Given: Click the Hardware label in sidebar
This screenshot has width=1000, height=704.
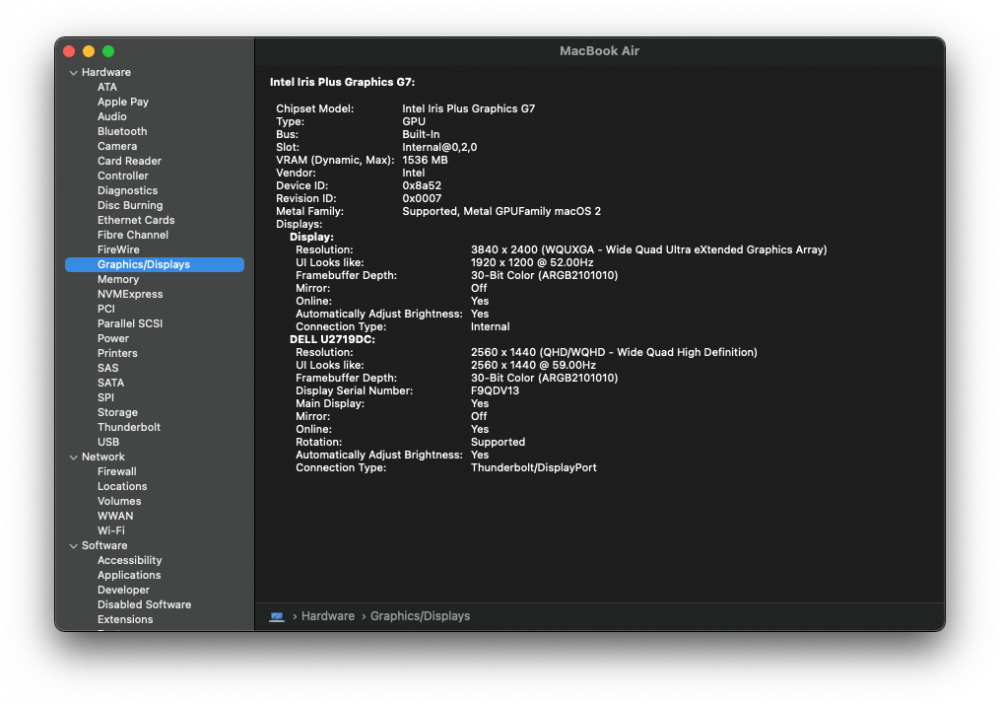Looking at the screenshot, I should click(x=106, y=72).
